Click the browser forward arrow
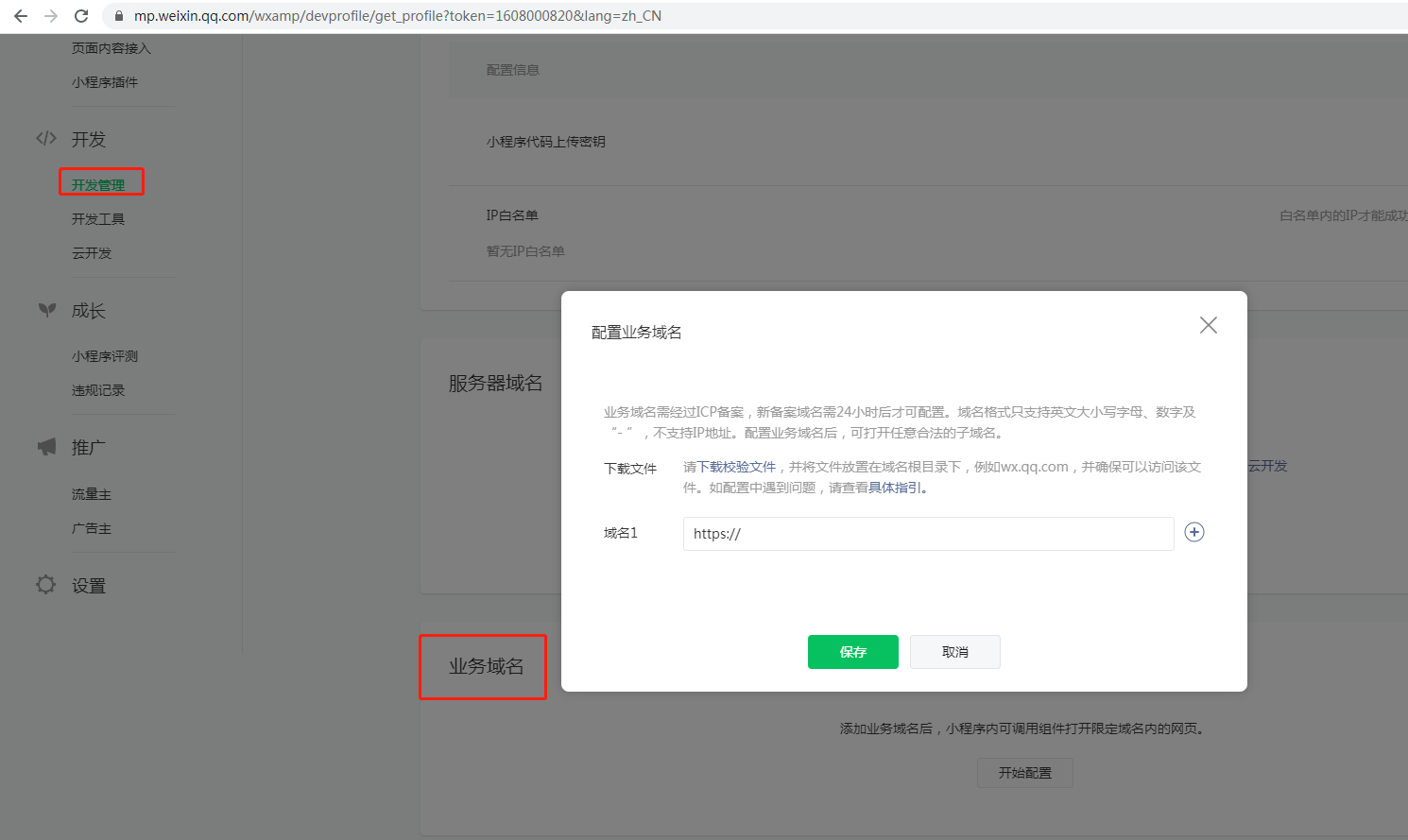Screen dimensions: 1408x840 click(x=51, y=16)
